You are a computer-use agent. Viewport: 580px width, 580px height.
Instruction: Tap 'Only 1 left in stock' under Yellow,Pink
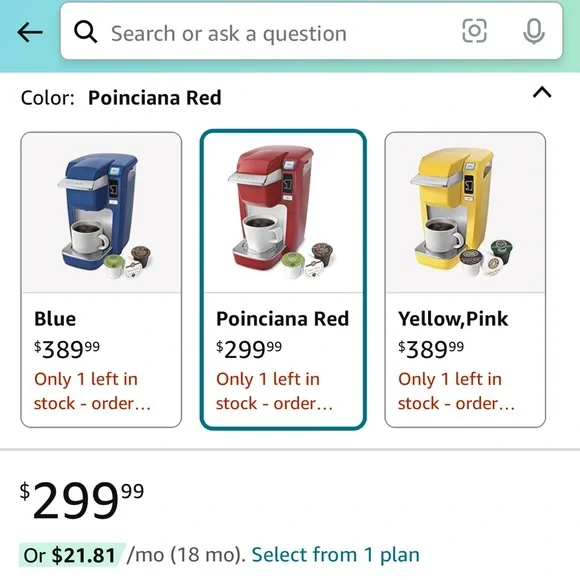point(456,391)
